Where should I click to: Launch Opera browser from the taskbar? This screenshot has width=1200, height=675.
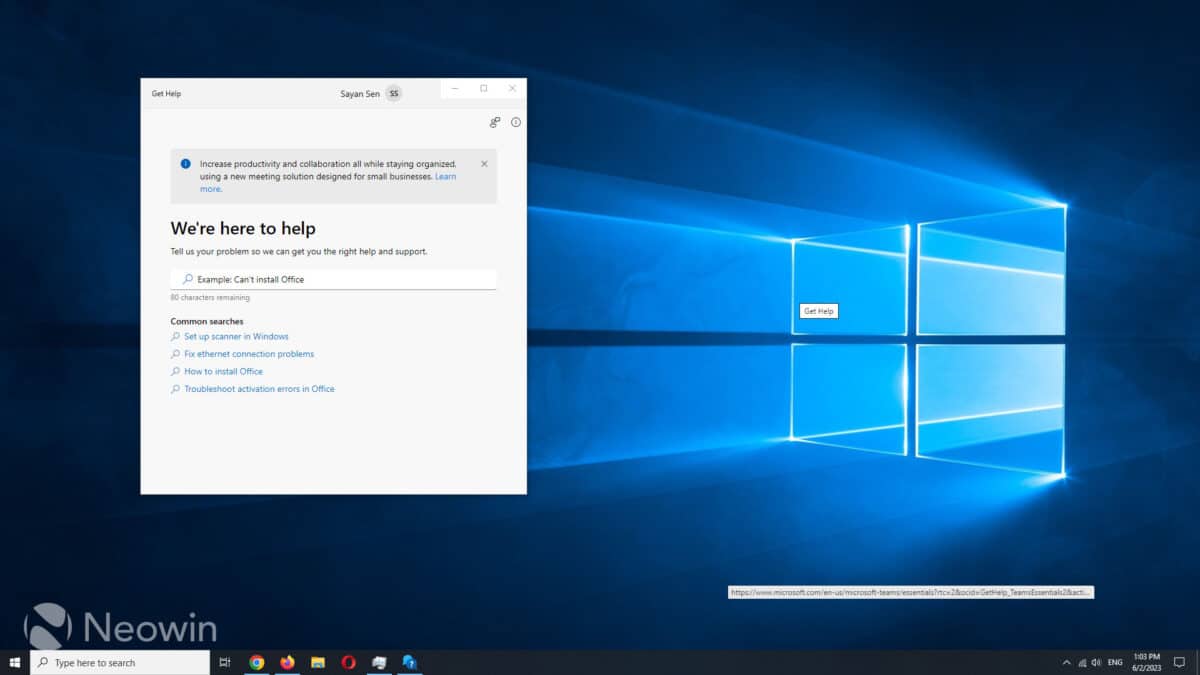(348, 662)
